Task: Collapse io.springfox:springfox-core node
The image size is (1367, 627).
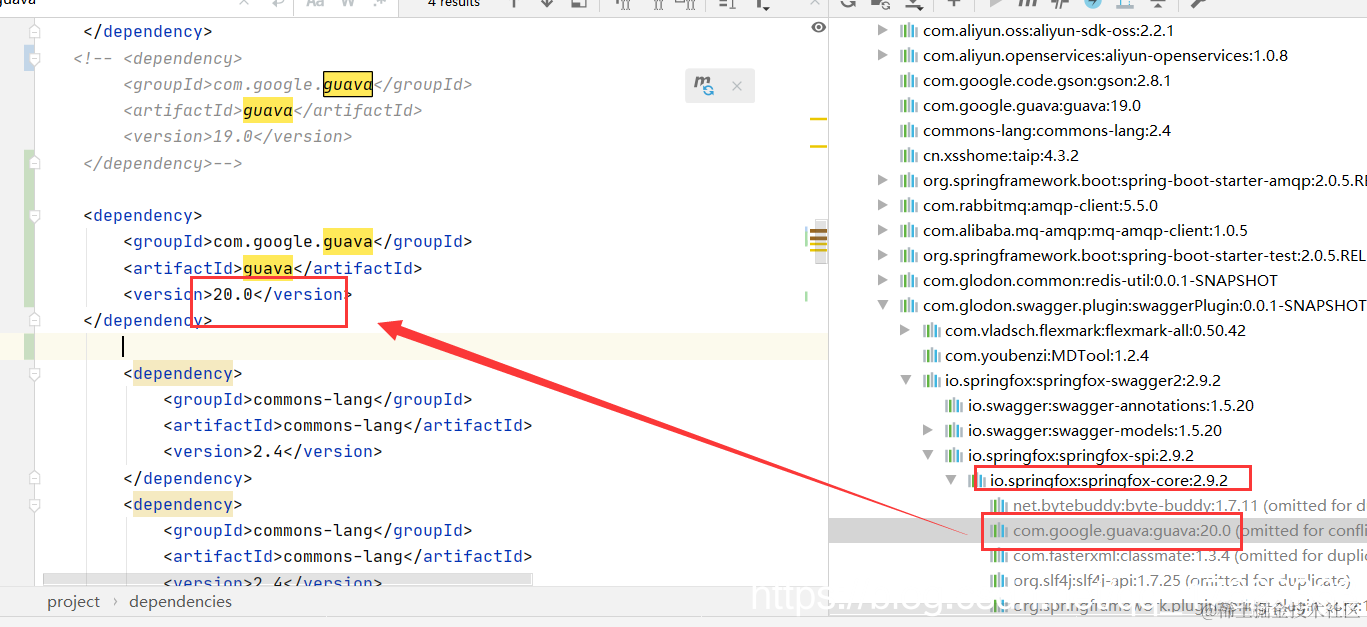Action: (951, 481)
